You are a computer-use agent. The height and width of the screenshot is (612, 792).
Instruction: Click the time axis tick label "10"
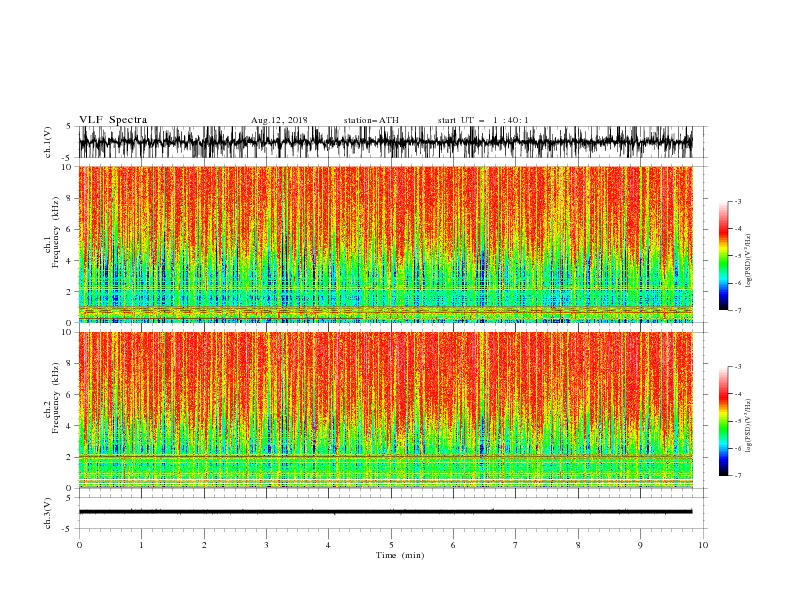pos(703,545)
